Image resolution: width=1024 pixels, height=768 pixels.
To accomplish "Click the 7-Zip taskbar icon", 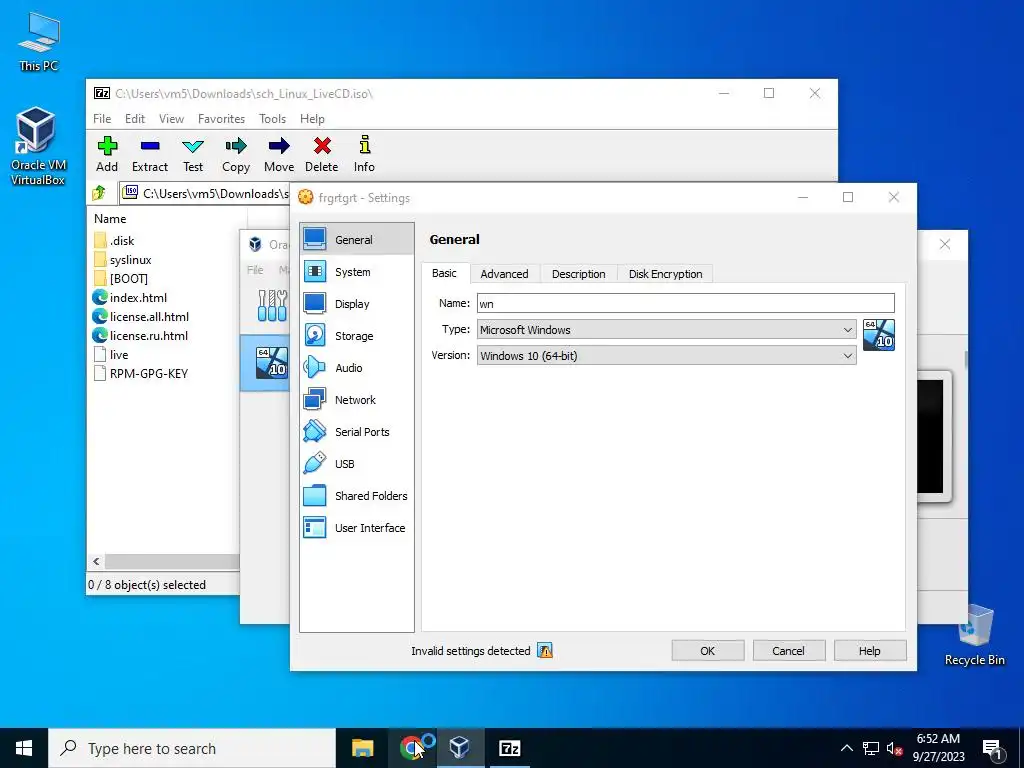I will click(x=509, y=748).
